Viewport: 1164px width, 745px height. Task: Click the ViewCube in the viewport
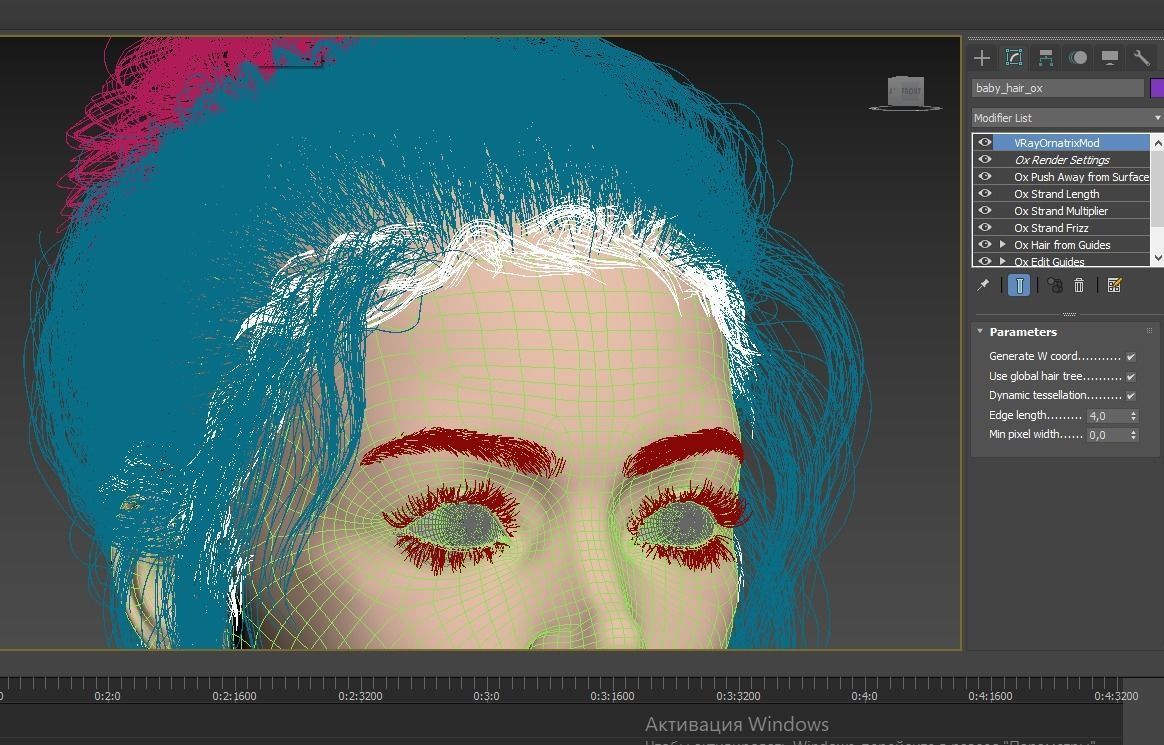pos(906,92)
